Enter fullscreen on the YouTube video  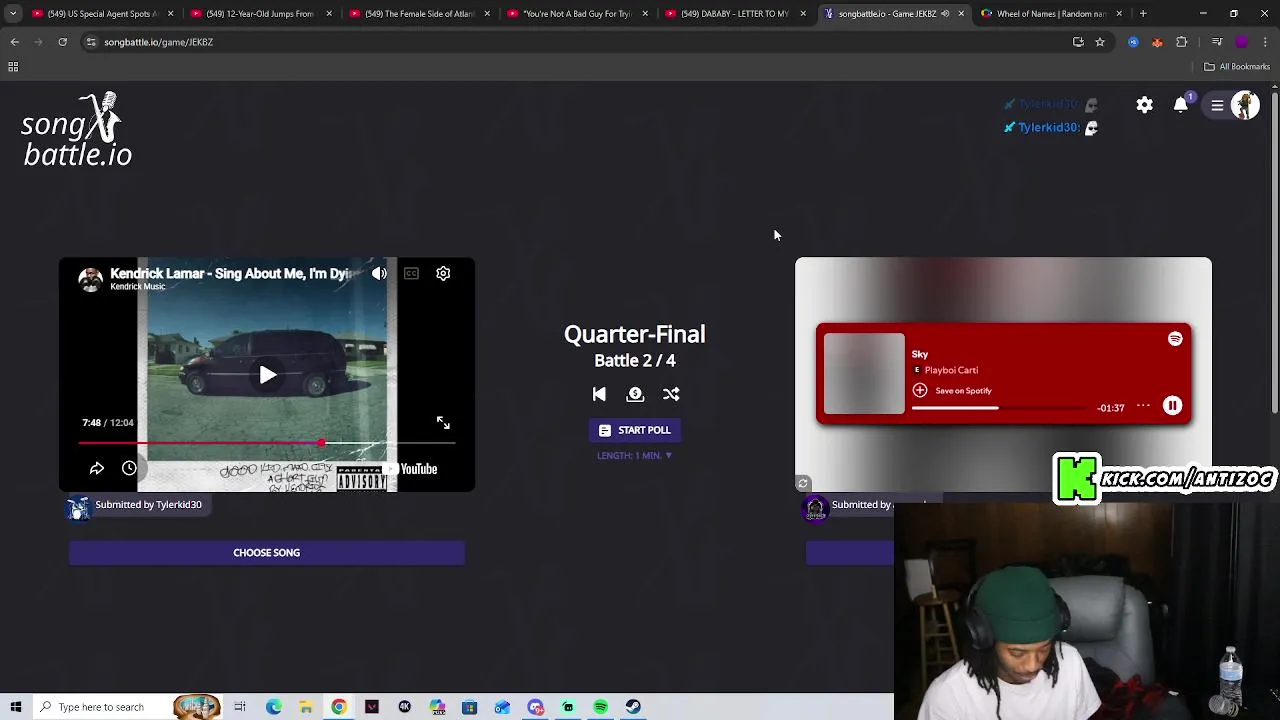[x=443, y=423]
